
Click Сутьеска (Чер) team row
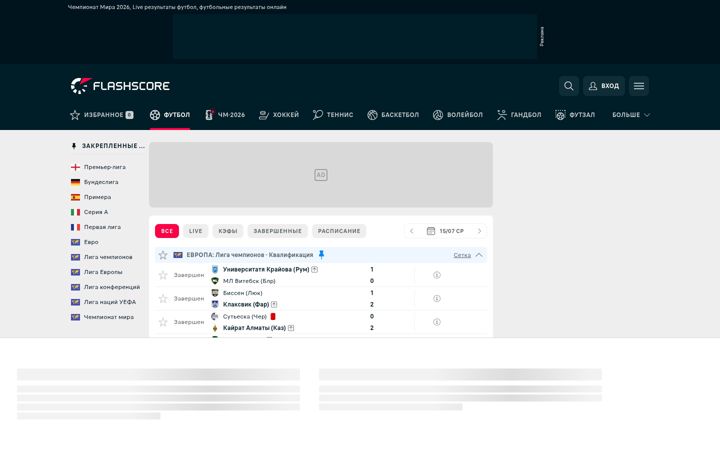243,316
